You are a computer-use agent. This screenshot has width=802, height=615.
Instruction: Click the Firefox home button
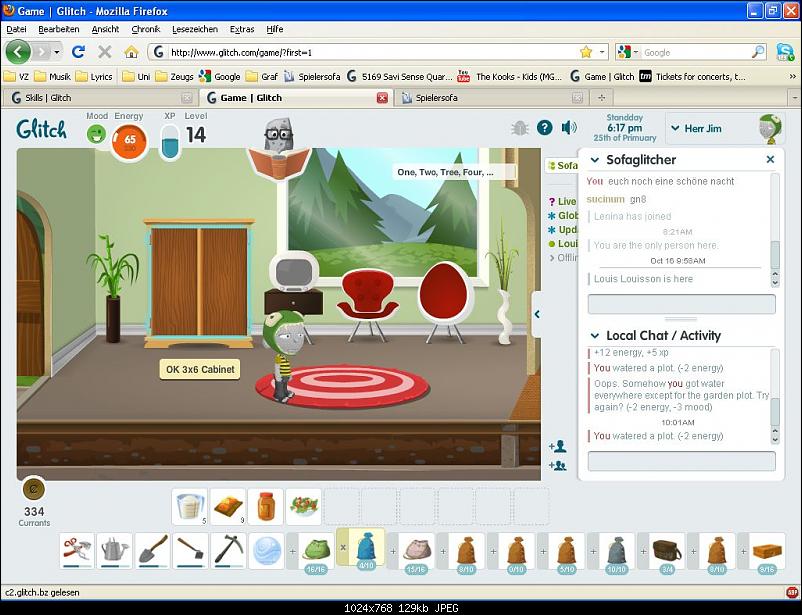click(131, 52)
